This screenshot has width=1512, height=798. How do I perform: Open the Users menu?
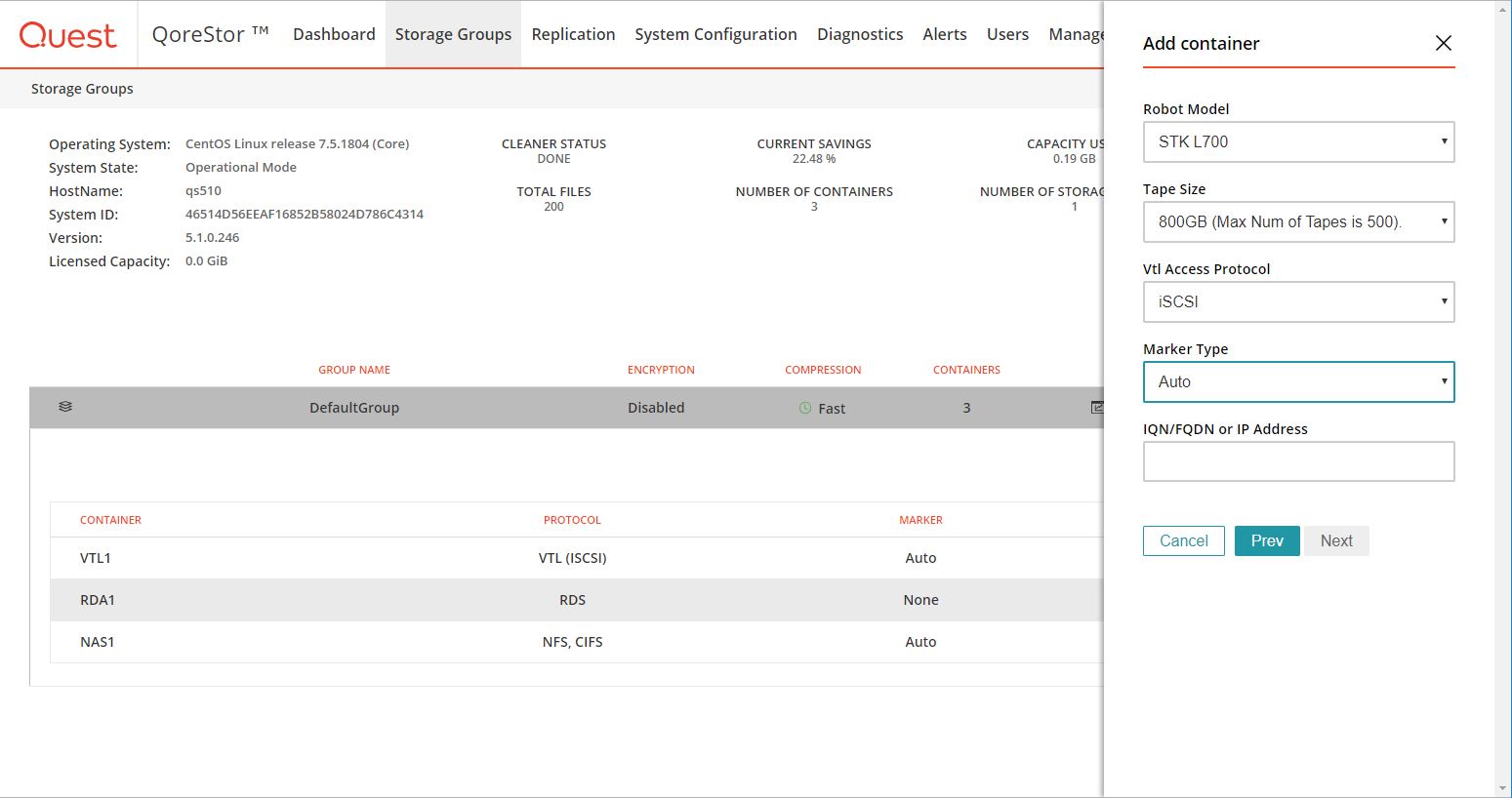[1007, 34]
